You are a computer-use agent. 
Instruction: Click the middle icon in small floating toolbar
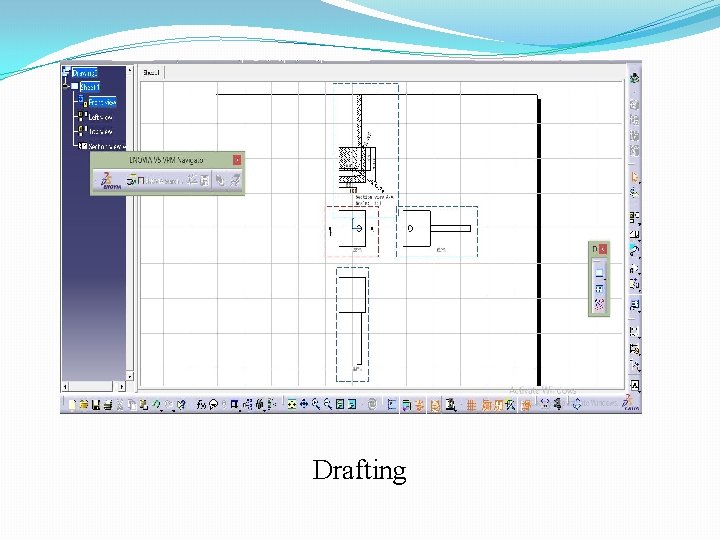[x=599, y=288]
